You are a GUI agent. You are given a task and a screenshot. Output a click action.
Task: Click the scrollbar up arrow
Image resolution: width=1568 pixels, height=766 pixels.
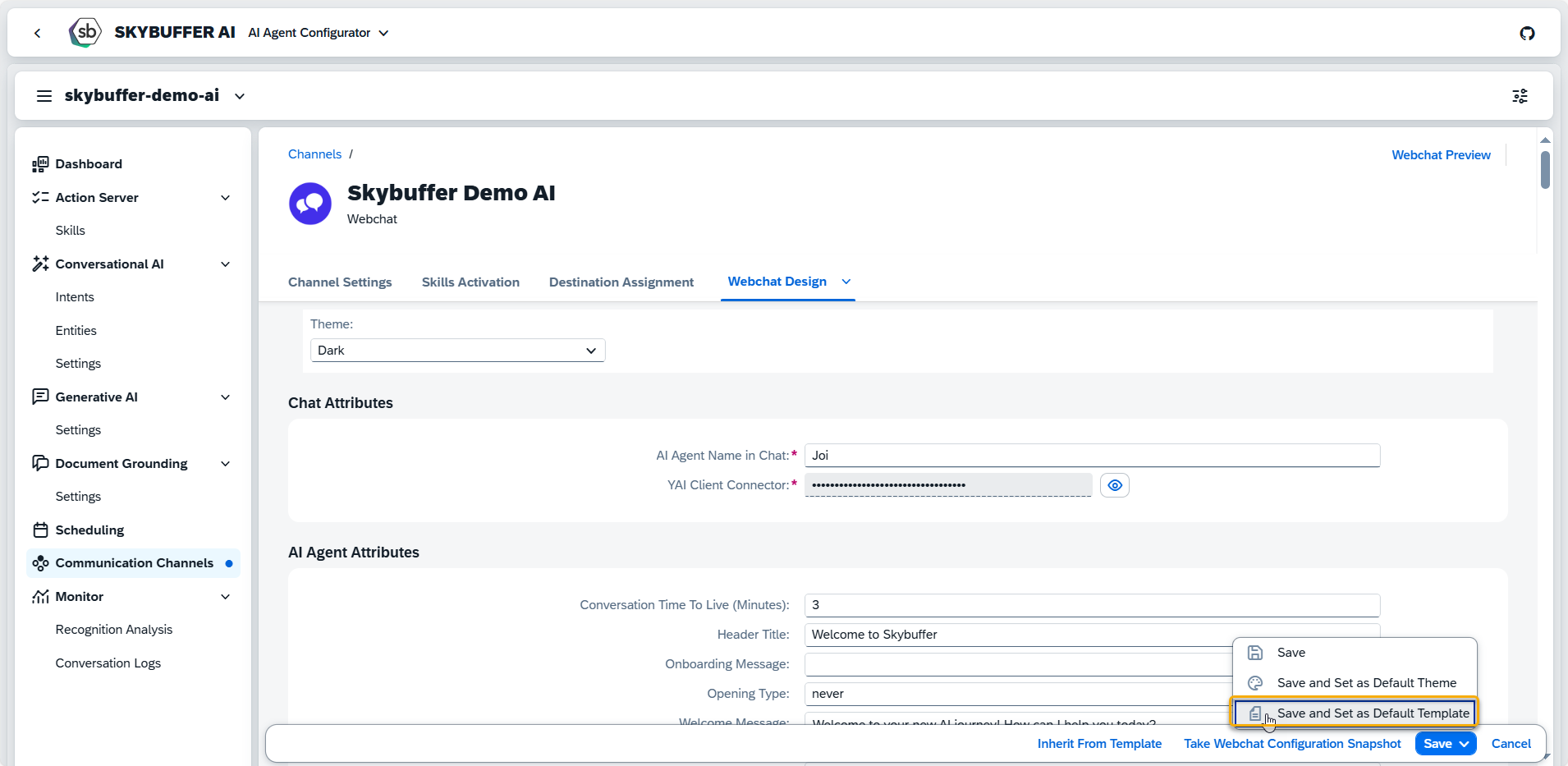pyautogui.click(x=1545, y=140)
